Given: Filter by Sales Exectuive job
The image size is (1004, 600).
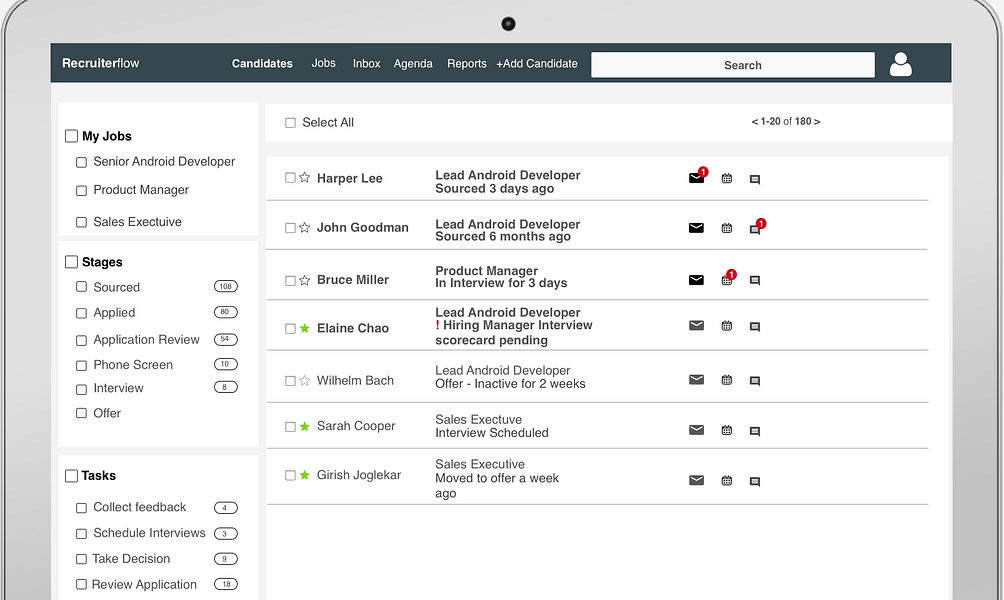Looking at the screenshot, I should (x=81, y=222).
